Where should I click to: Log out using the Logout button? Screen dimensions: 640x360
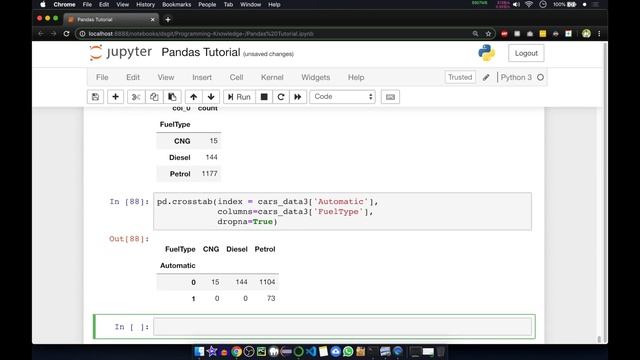click(x=526, y=53)
